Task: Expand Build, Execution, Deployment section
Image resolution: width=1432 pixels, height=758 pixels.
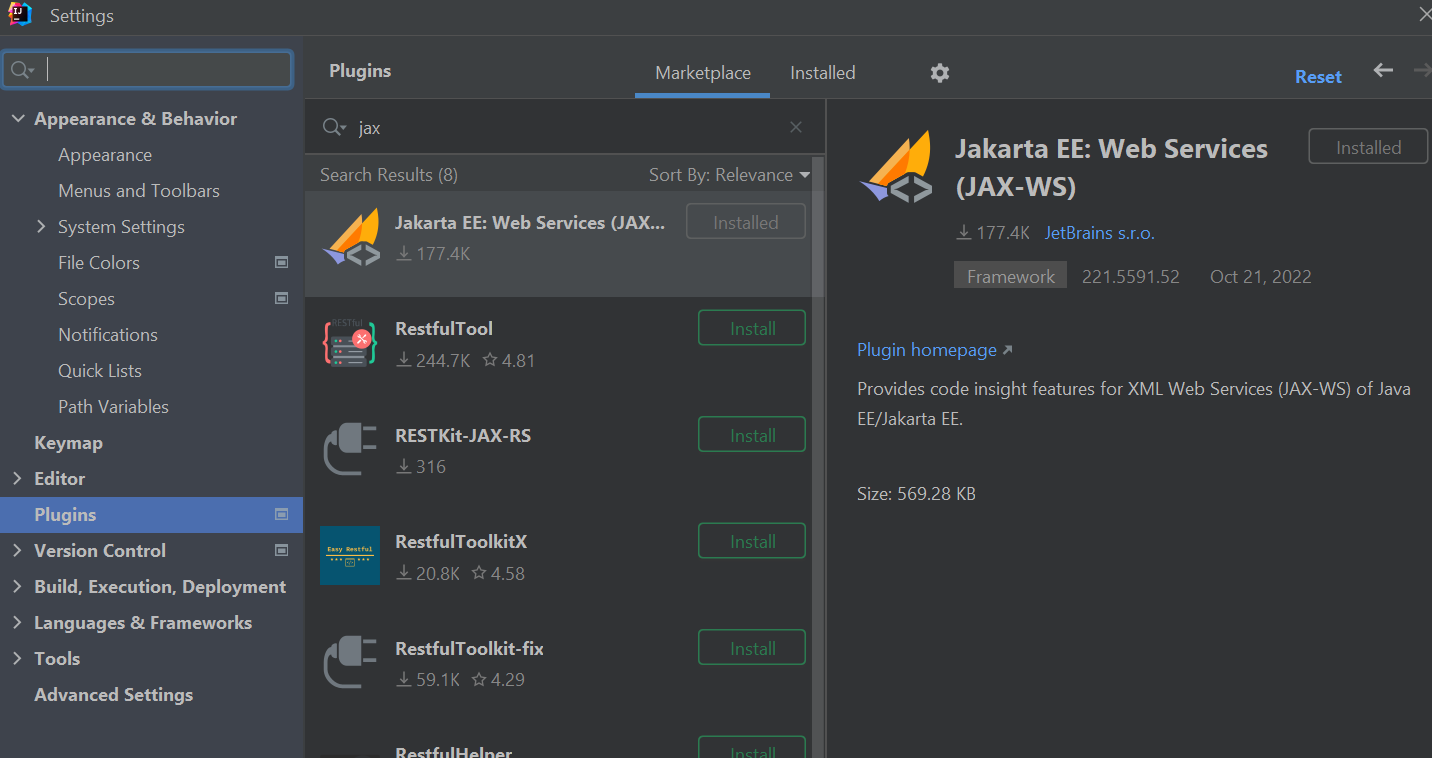Action: 17,587
